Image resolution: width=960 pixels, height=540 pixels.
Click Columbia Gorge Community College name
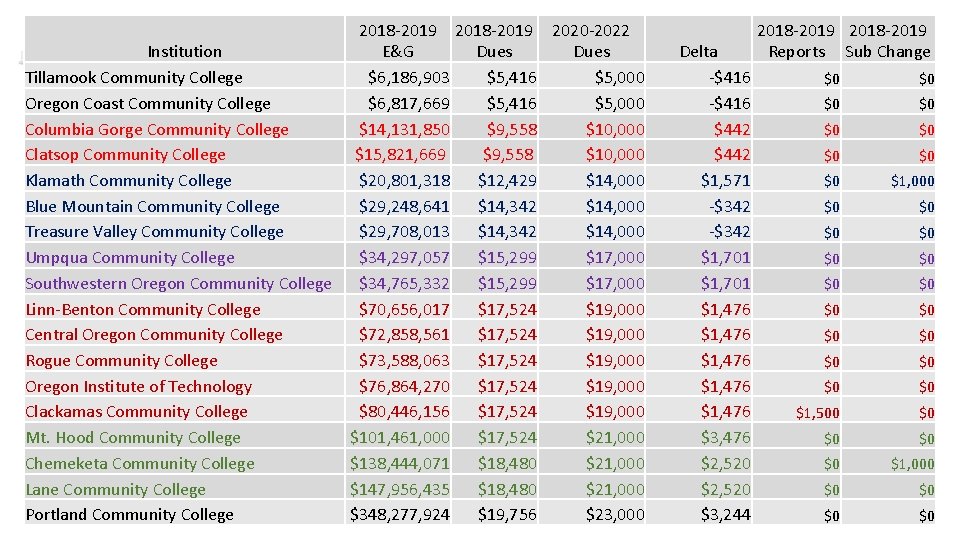[x=157, y=130]
